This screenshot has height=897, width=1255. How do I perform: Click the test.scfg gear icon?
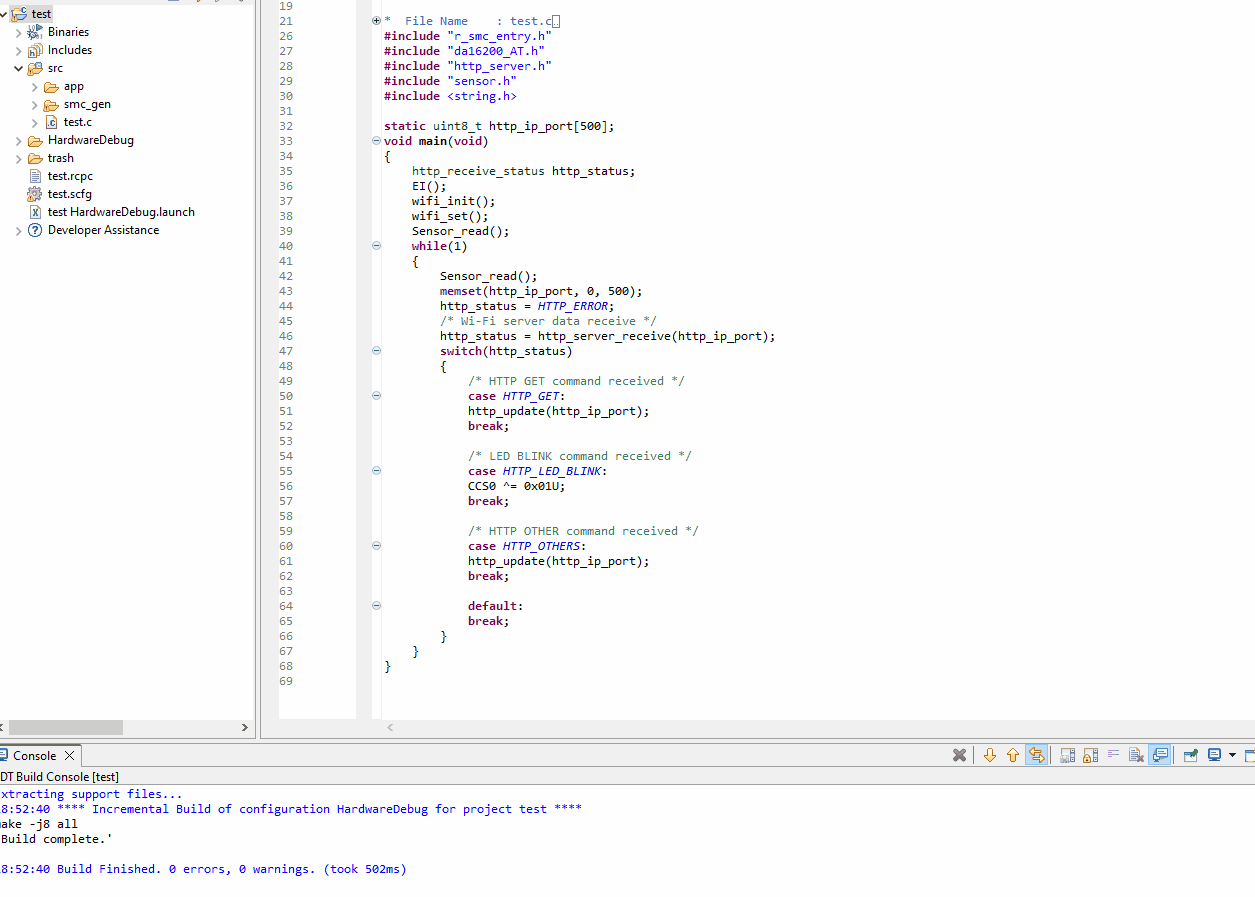[35, 194]
